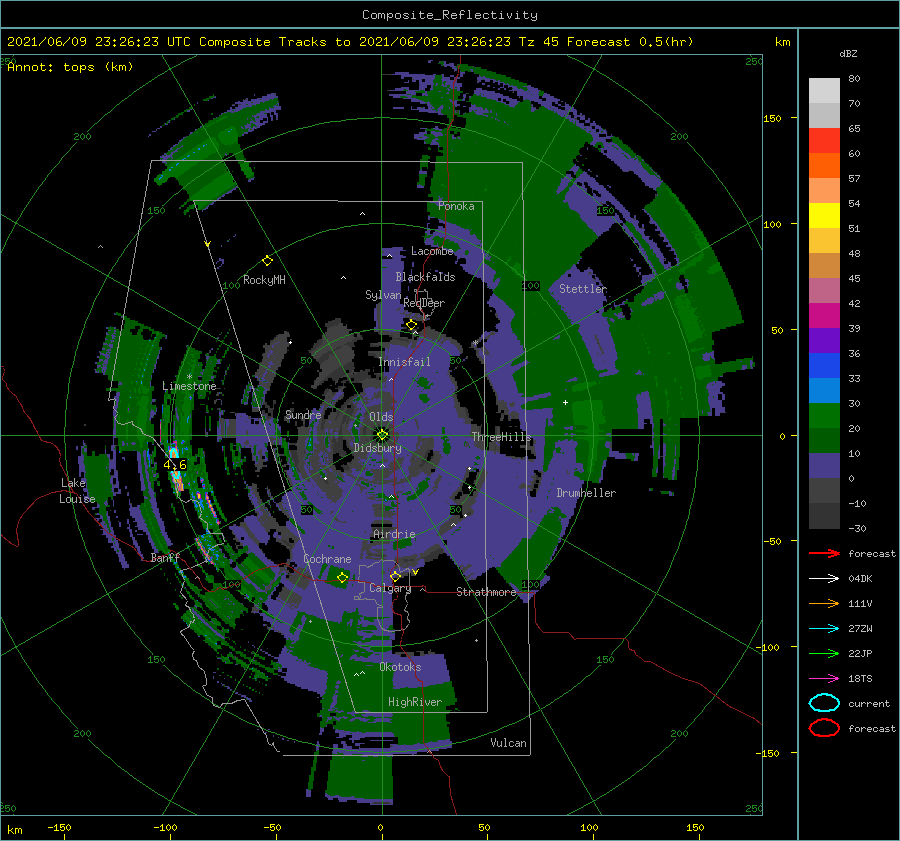Viewport: 900px width, 841px height.
Task: Click the yellow radar-site diamond between Olds and Didsbury
Action: click(382, 435)
